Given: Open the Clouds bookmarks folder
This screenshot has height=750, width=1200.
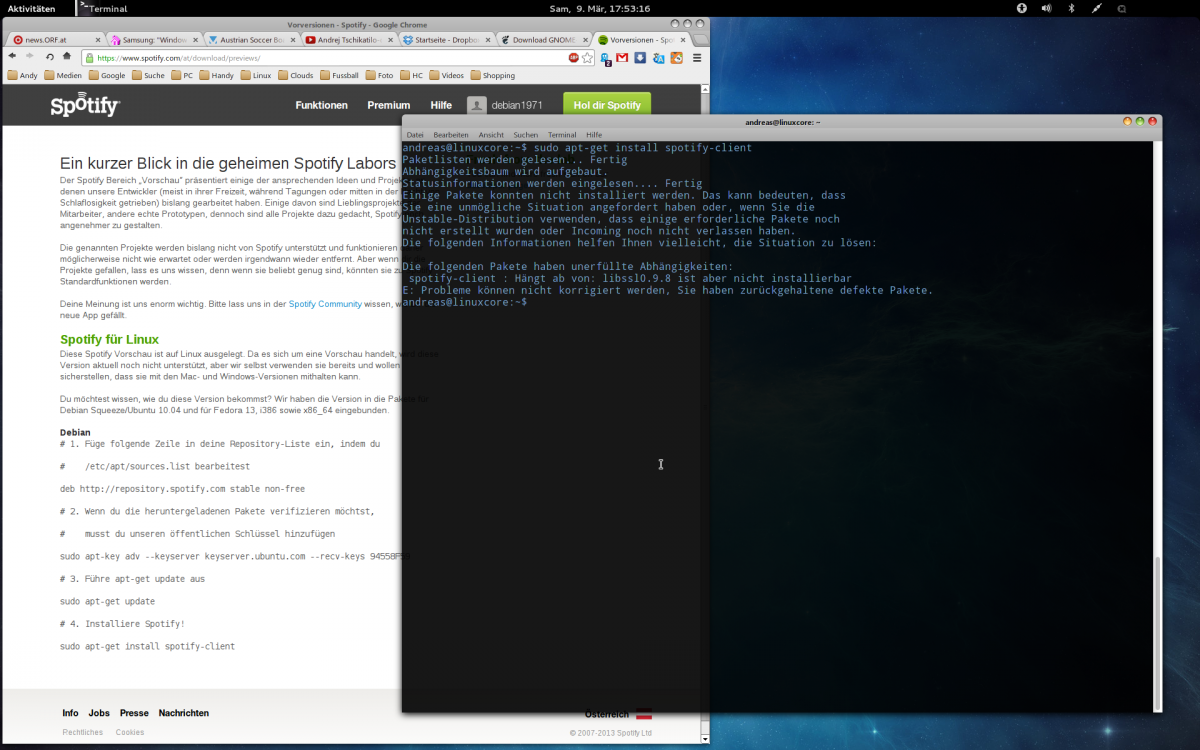Looking at the screenshot, I should (x=295, y=75).
